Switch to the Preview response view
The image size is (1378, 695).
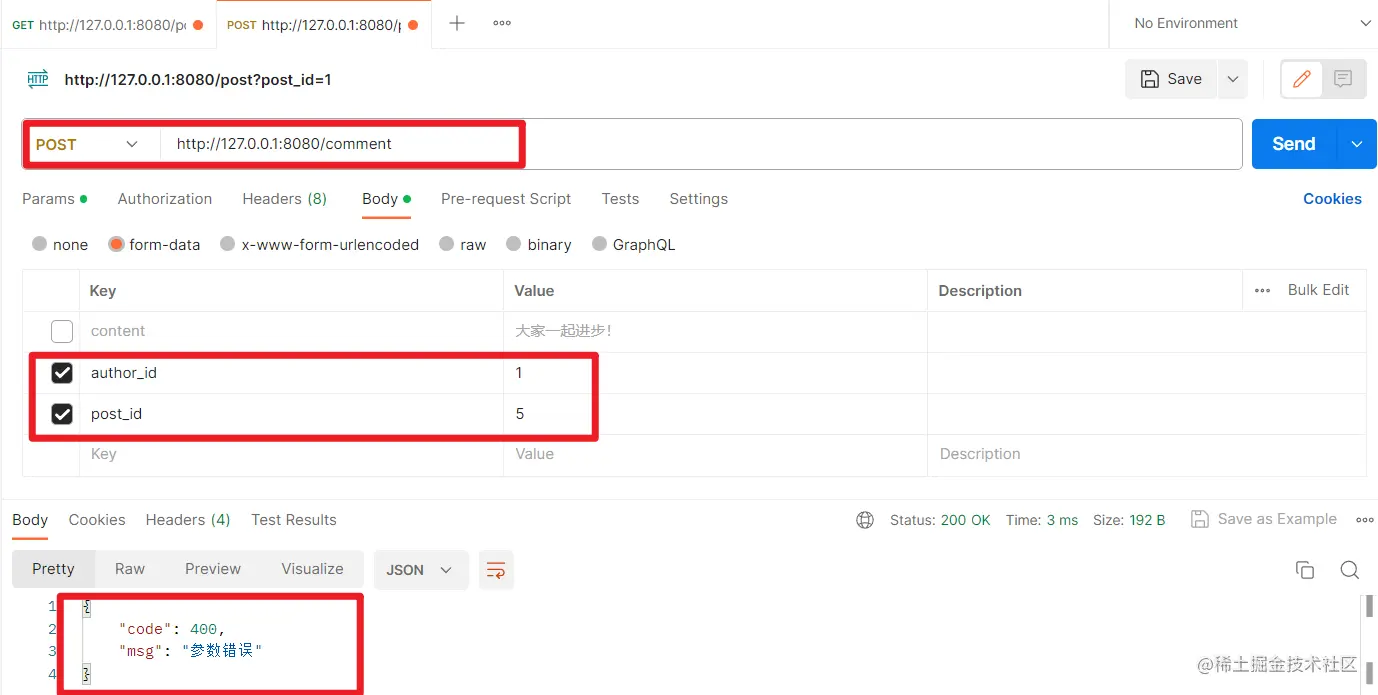click(213, 569)
